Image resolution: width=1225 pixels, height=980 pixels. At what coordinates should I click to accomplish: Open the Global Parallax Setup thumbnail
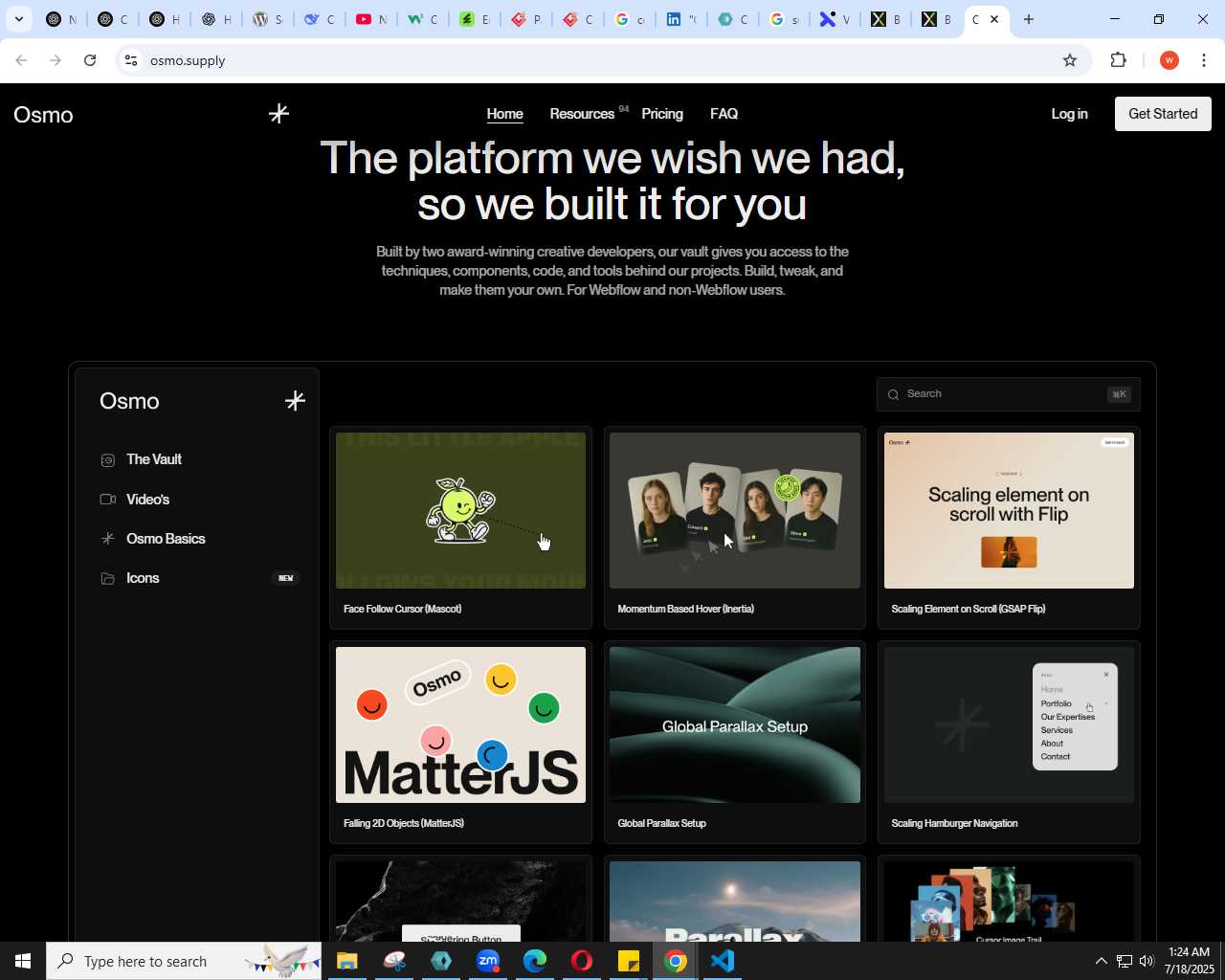click(x=735, y=724)
